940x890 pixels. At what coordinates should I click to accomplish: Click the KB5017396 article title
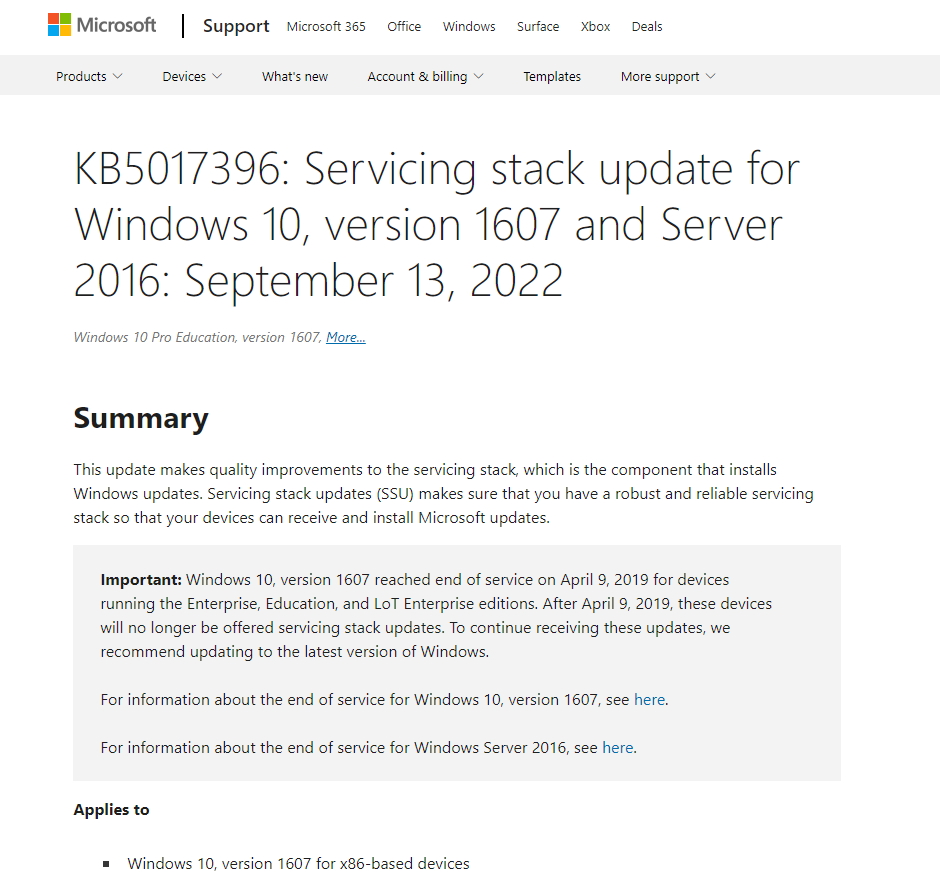pyautogui.click(x=436, y=225)
